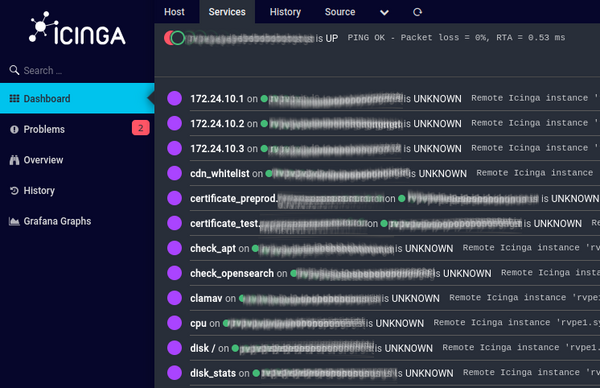This screenshot has width=600, height=388.
Task: Click green host dot in check_apt row
Action: point(255,249)
